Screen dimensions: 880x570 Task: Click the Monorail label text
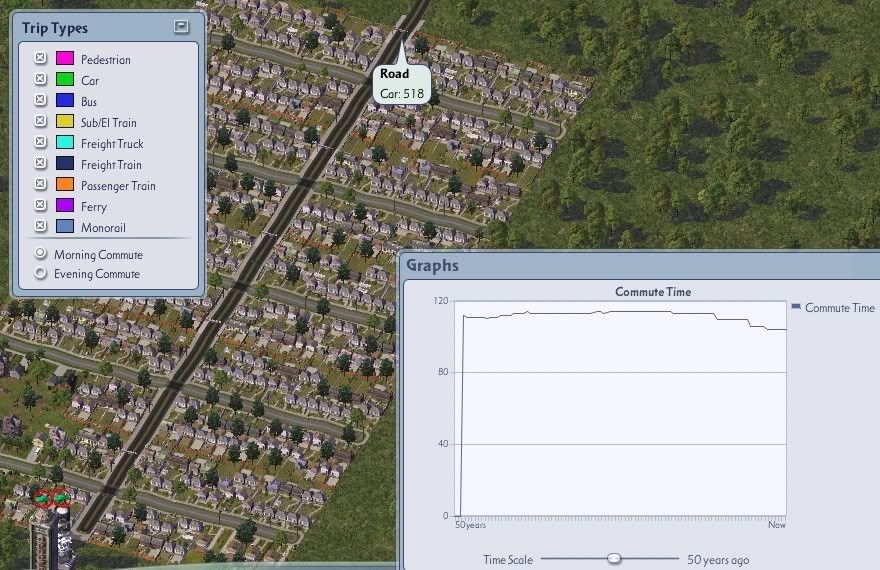103,228
